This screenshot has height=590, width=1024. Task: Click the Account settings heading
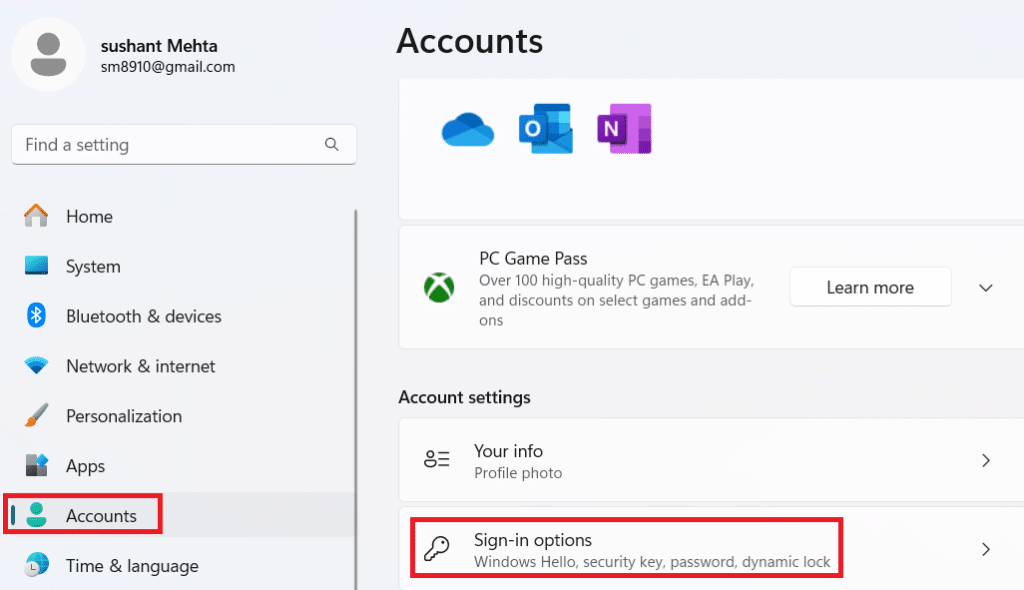tap(464, 397)
